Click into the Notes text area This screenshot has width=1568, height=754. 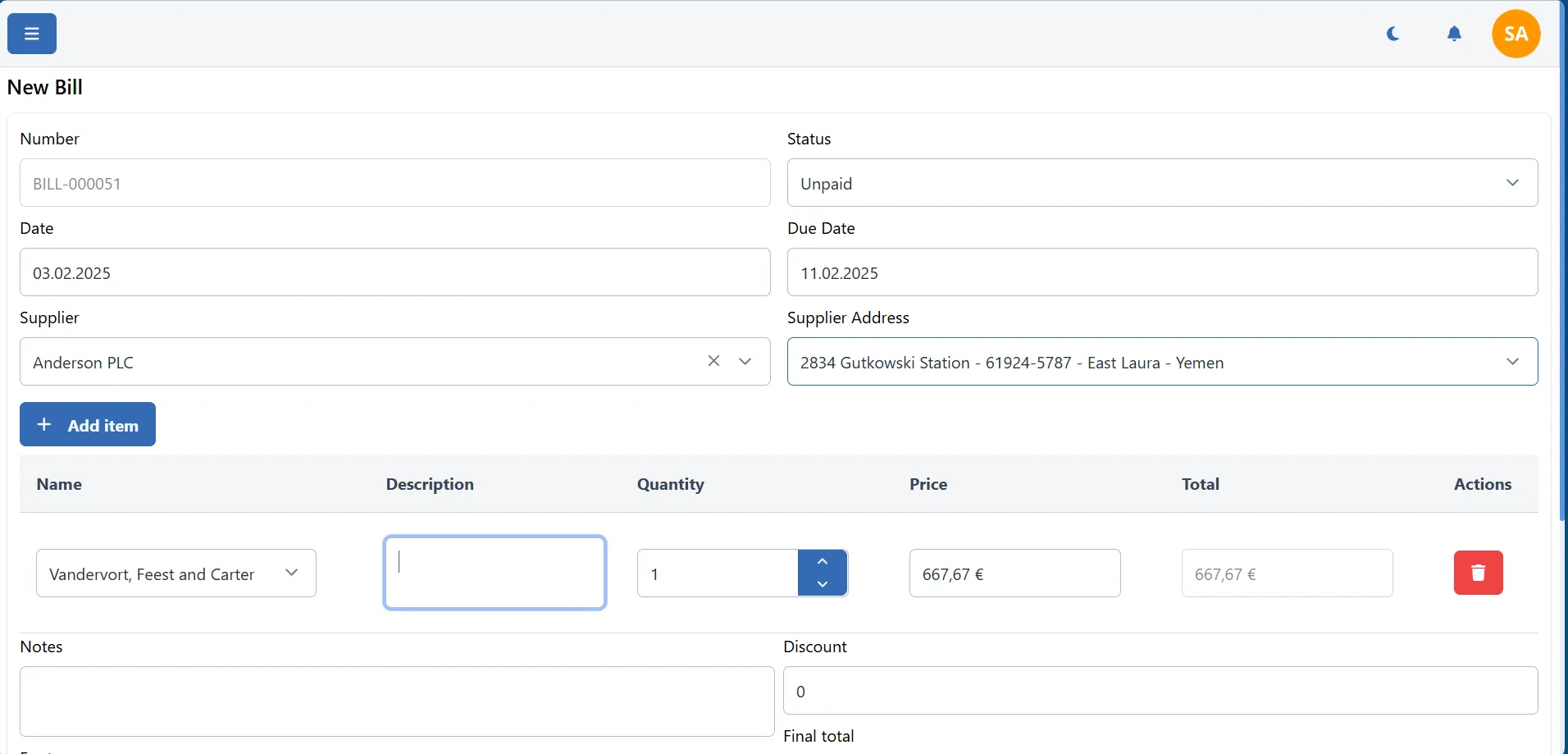tap(396, 701)
